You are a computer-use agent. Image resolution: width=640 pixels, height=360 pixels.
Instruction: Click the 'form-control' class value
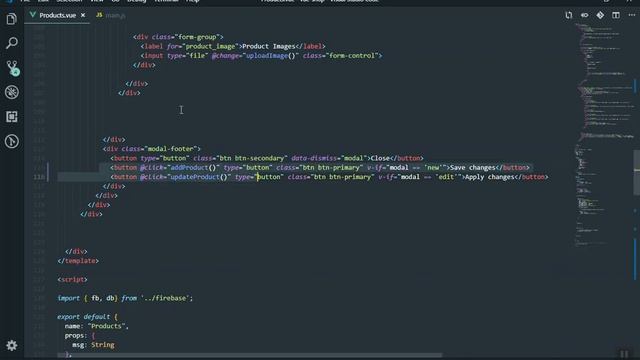(352, 56)
